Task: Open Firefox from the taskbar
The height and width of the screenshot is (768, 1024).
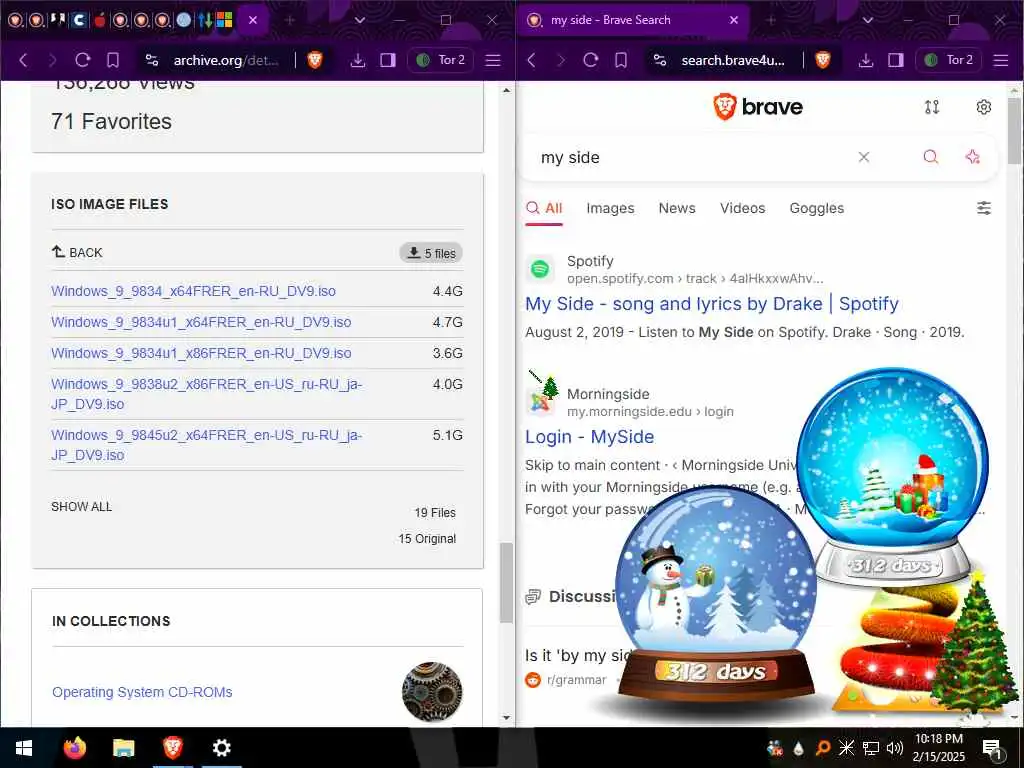Action: [74, 748]
